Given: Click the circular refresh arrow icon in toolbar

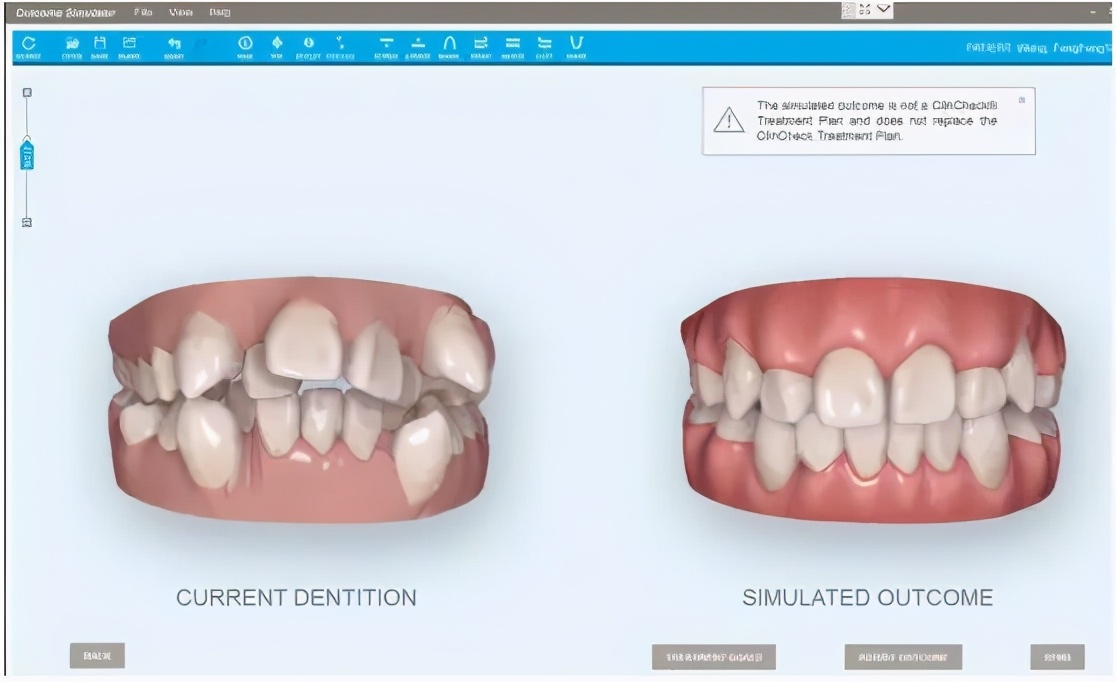Looking at the screenshot, I should (x=28, y=43).
